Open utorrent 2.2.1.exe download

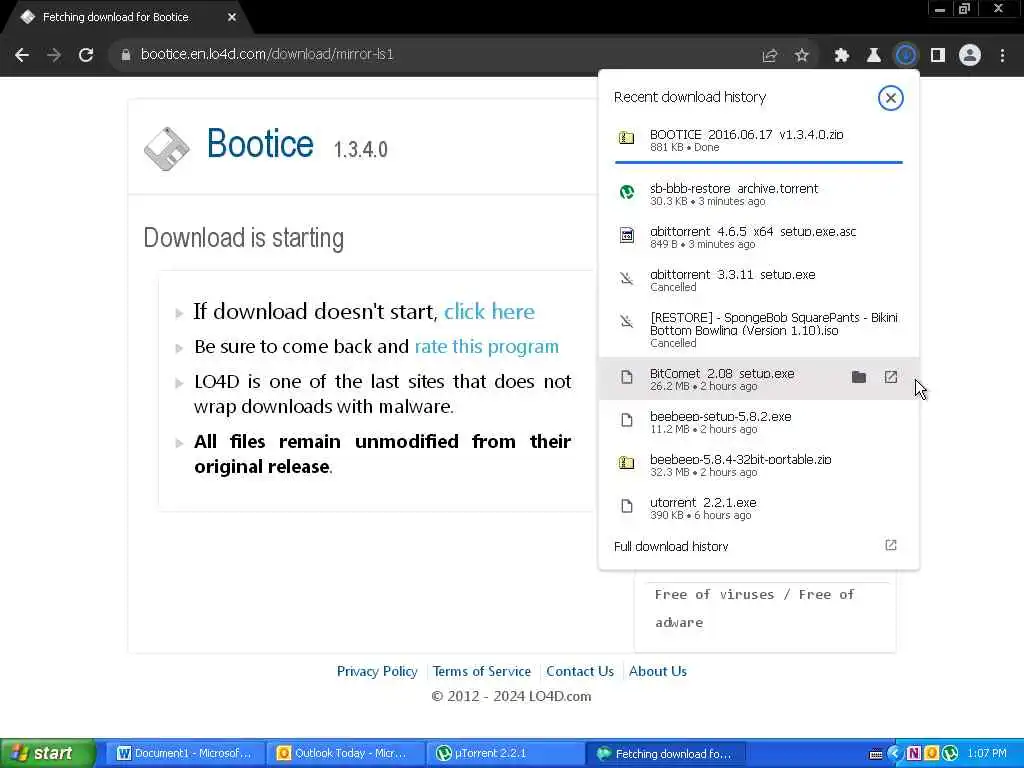coord(759,508)
